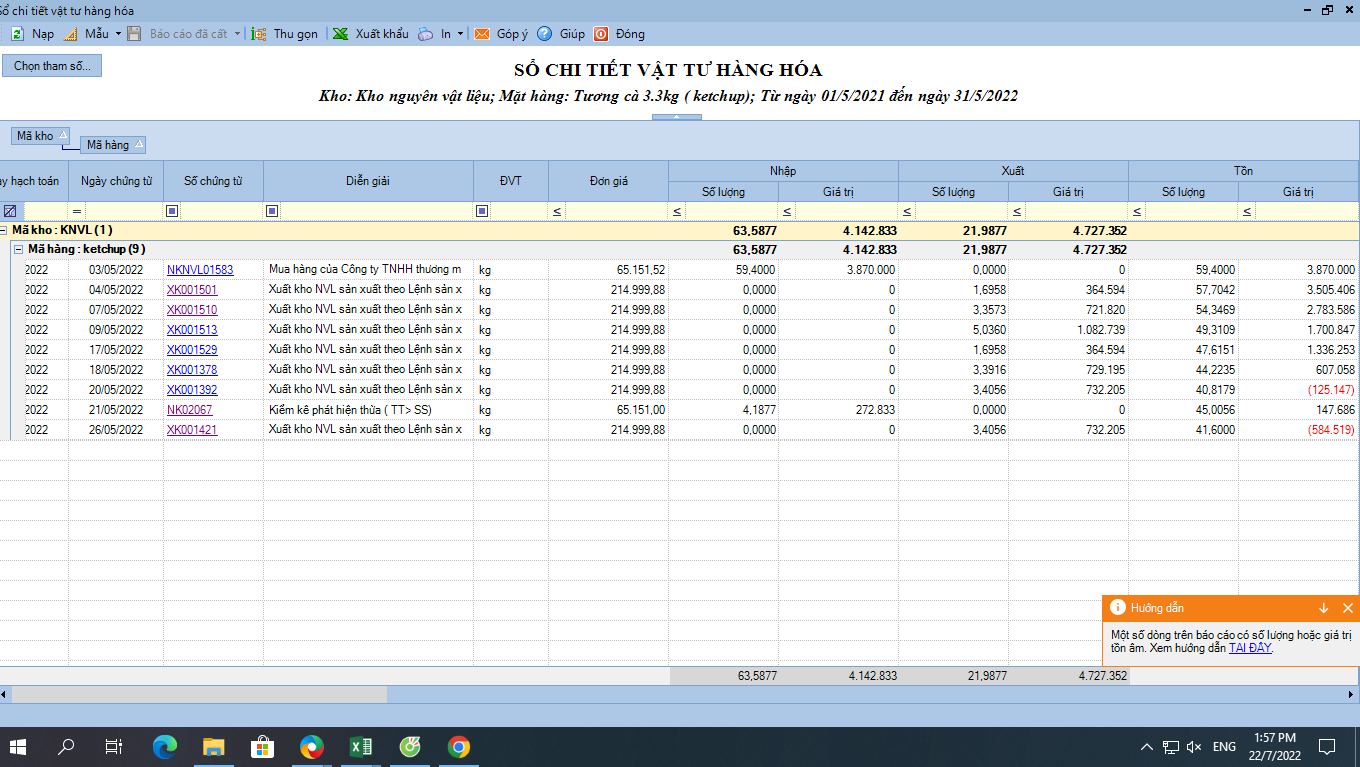This screenshot has height=767, width=1360.
Task: Click the Báo cáo đã cất save icon
Action: click(136, 34)
